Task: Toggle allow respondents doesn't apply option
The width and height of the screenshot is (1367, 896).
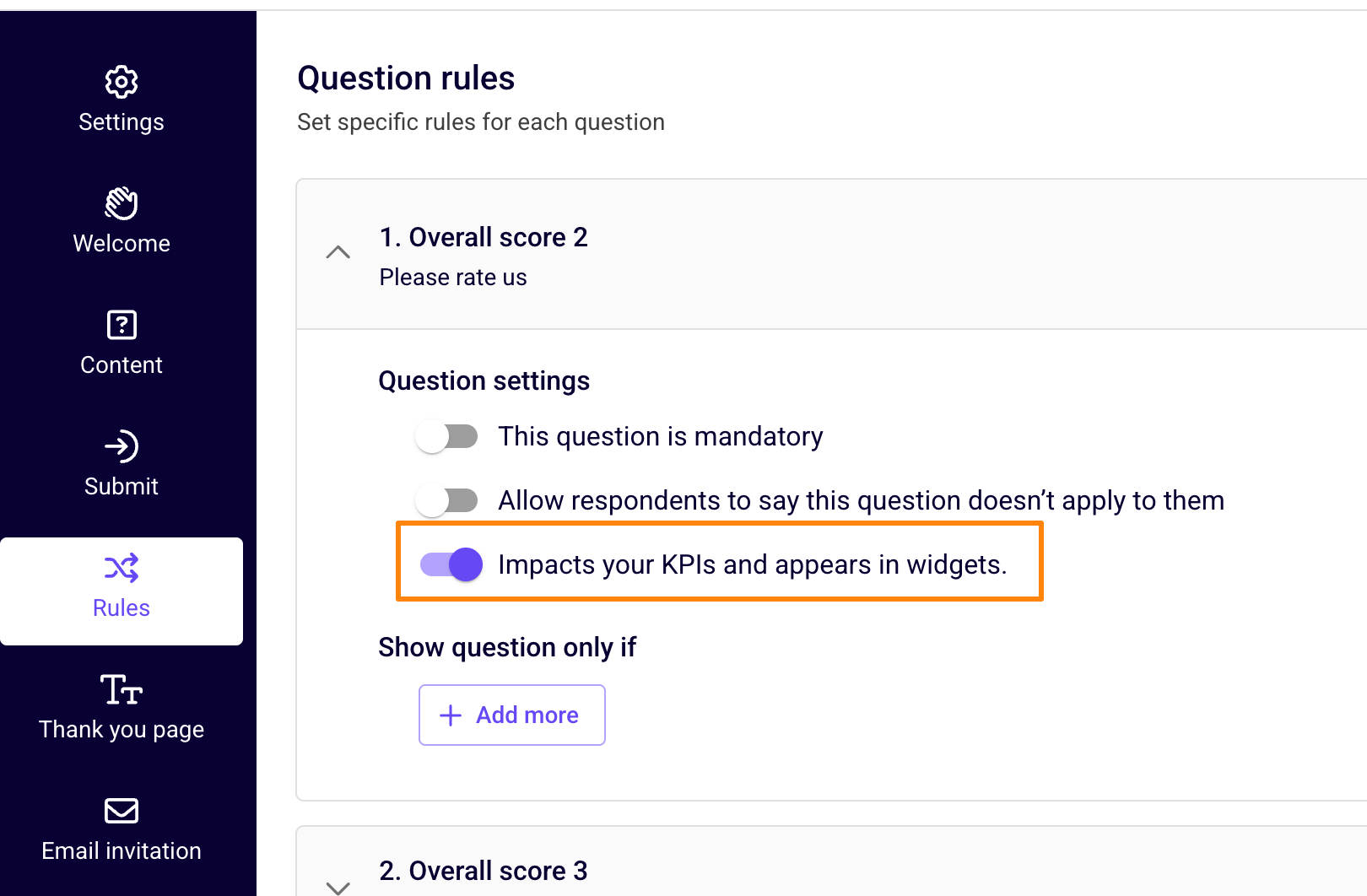Action: click(447, 500)
